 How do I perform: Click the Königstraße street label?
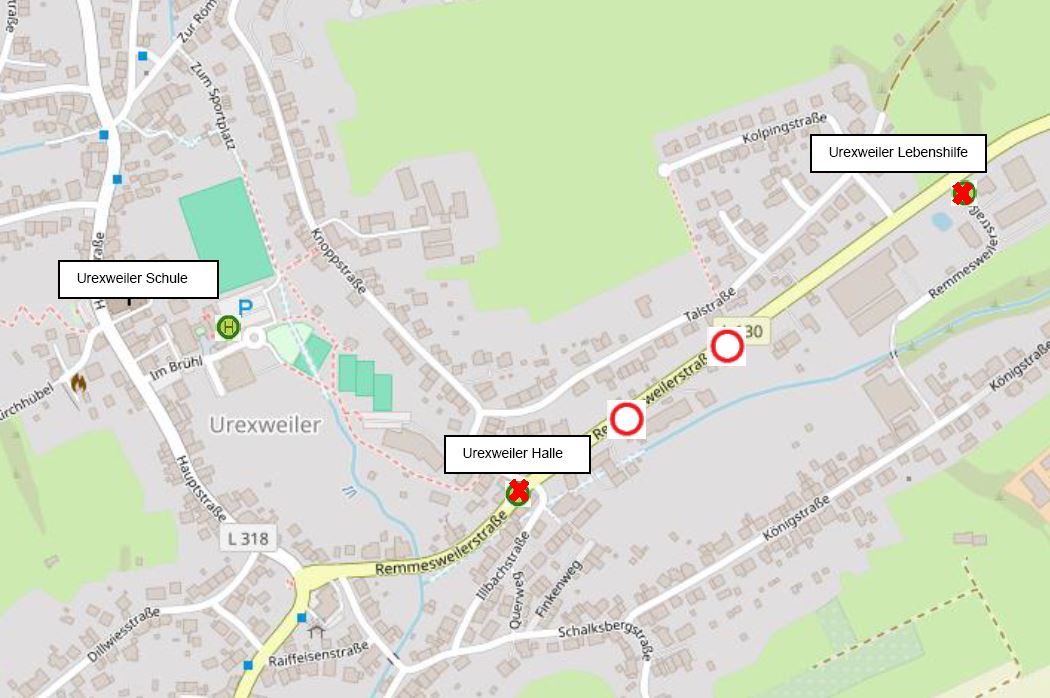coord(797,517)
